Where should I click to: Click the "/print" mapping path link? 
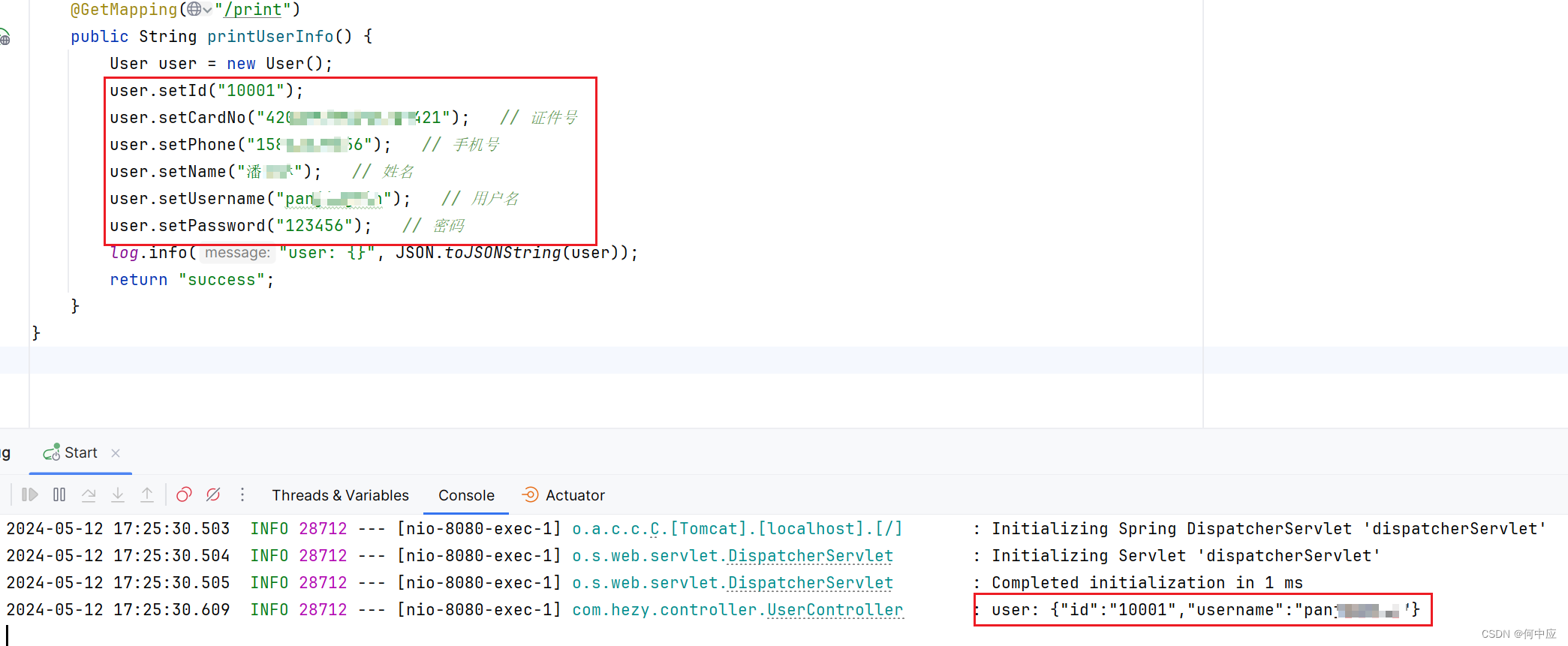(x=253, y=10)
